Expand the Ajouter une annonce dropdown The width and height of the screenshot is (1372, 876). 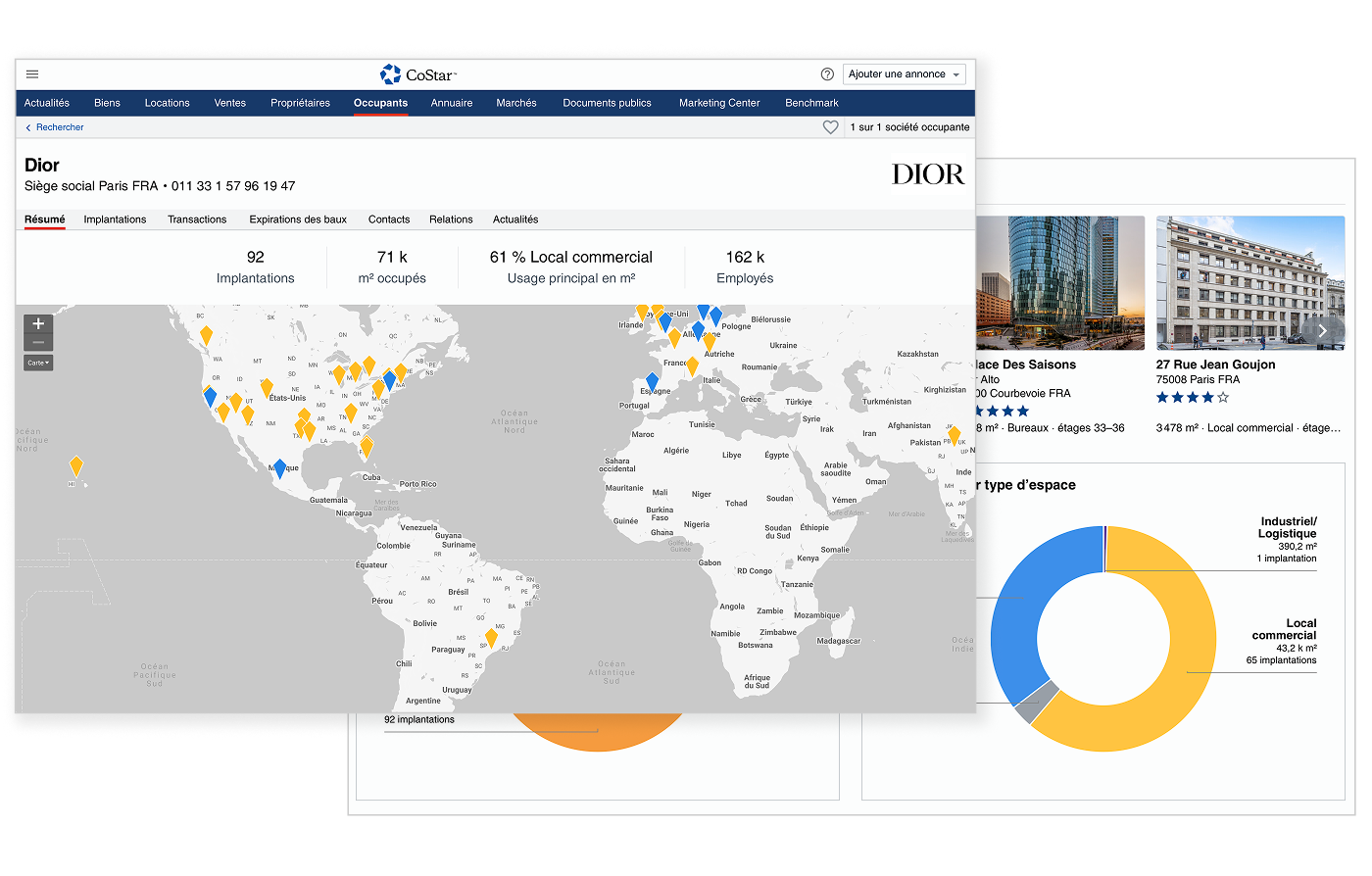click(904, 74)
